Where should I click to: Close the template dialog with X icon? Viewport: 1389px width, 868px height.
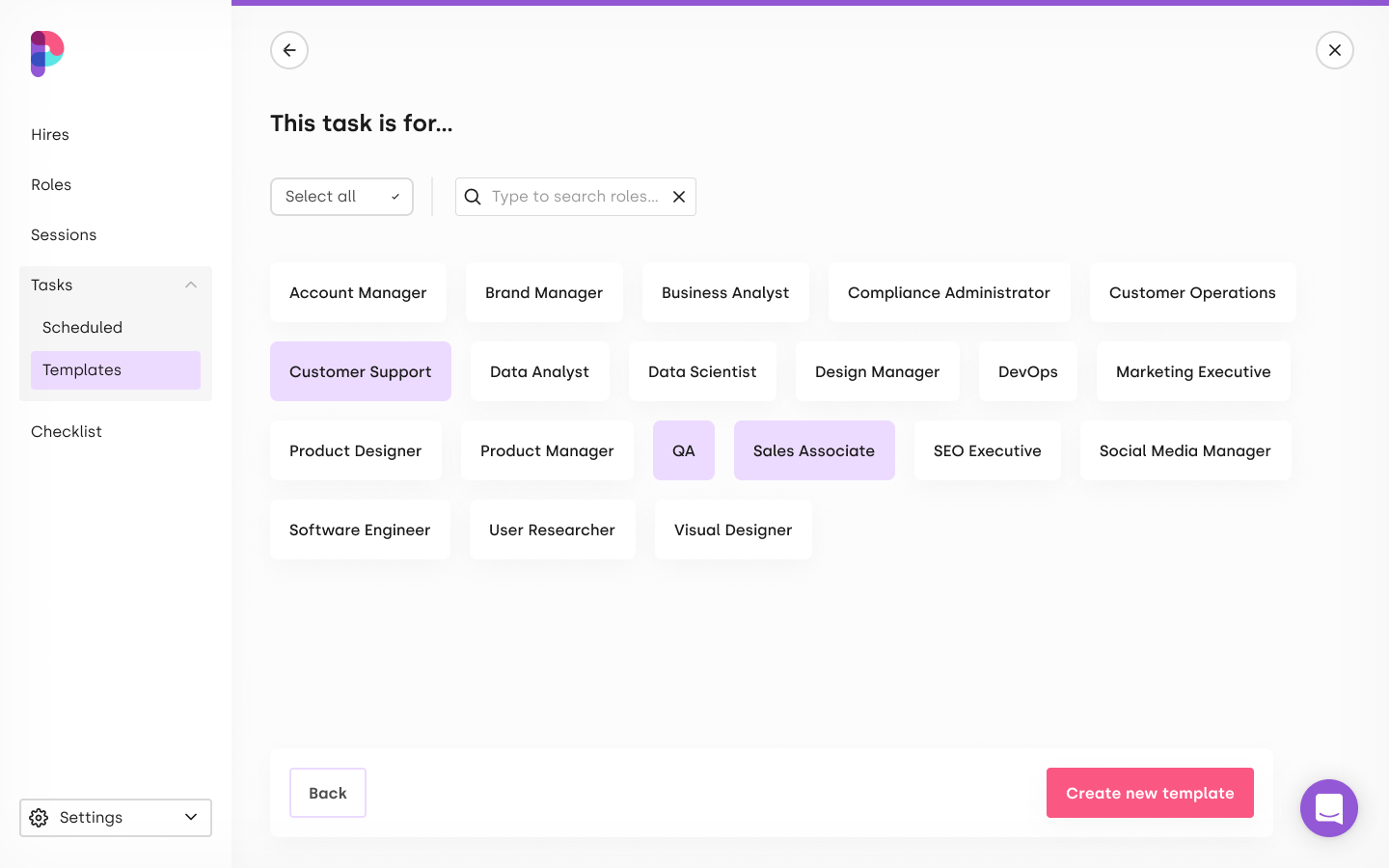(1334, 50)
